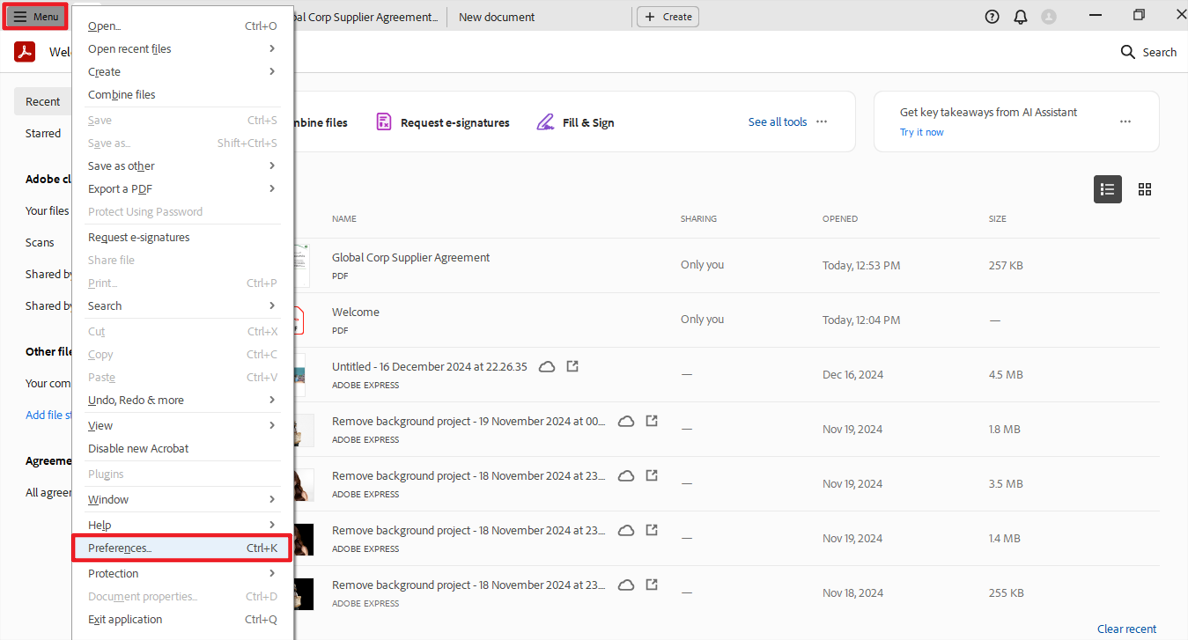Click the Fill & Sign tool icon
The height and width of the screenshot is (640, 1188).
545,122
